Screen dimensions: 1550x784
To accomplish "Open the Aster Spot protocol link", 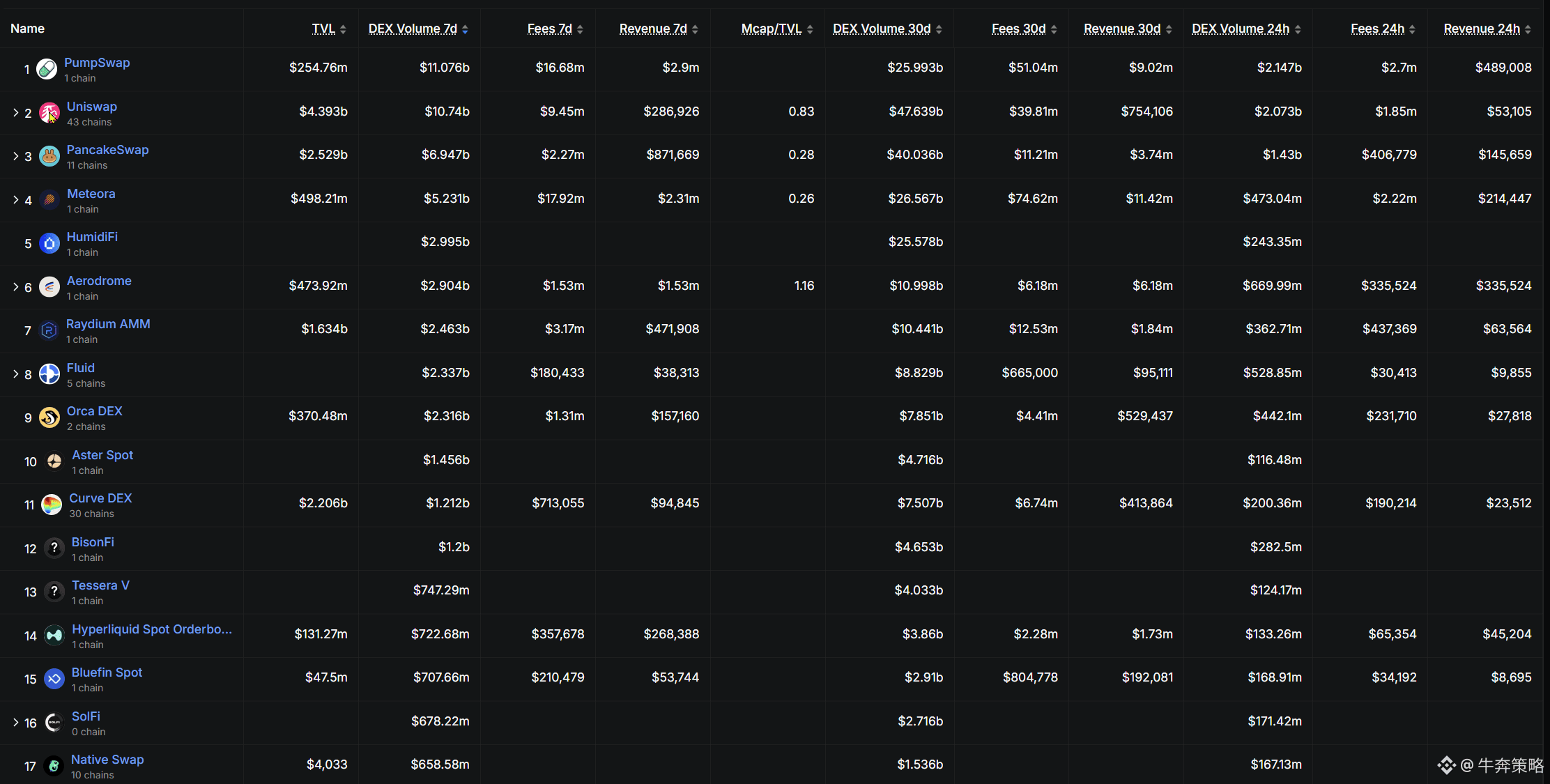I will click(102, 455).
